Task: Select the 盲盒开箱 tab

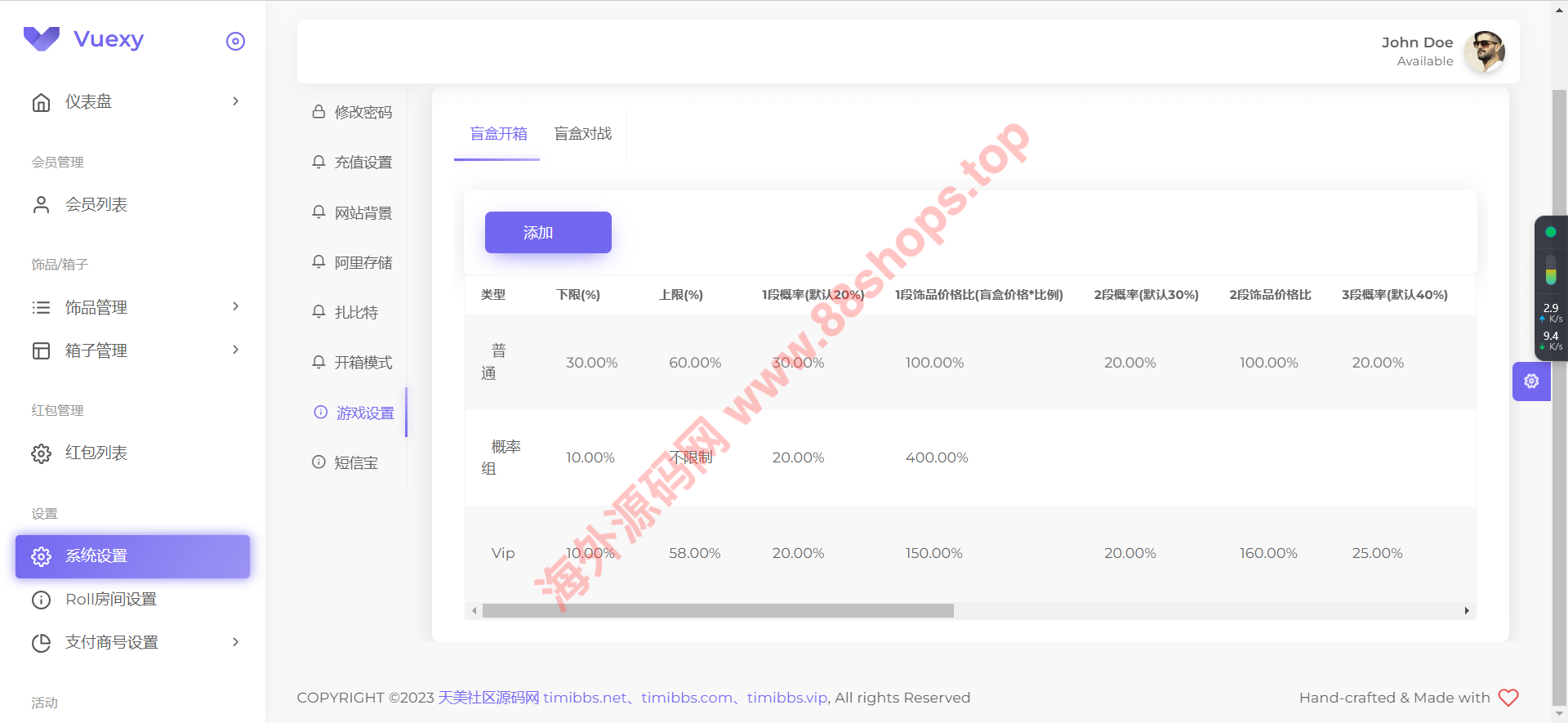Action: coord(498,134)
